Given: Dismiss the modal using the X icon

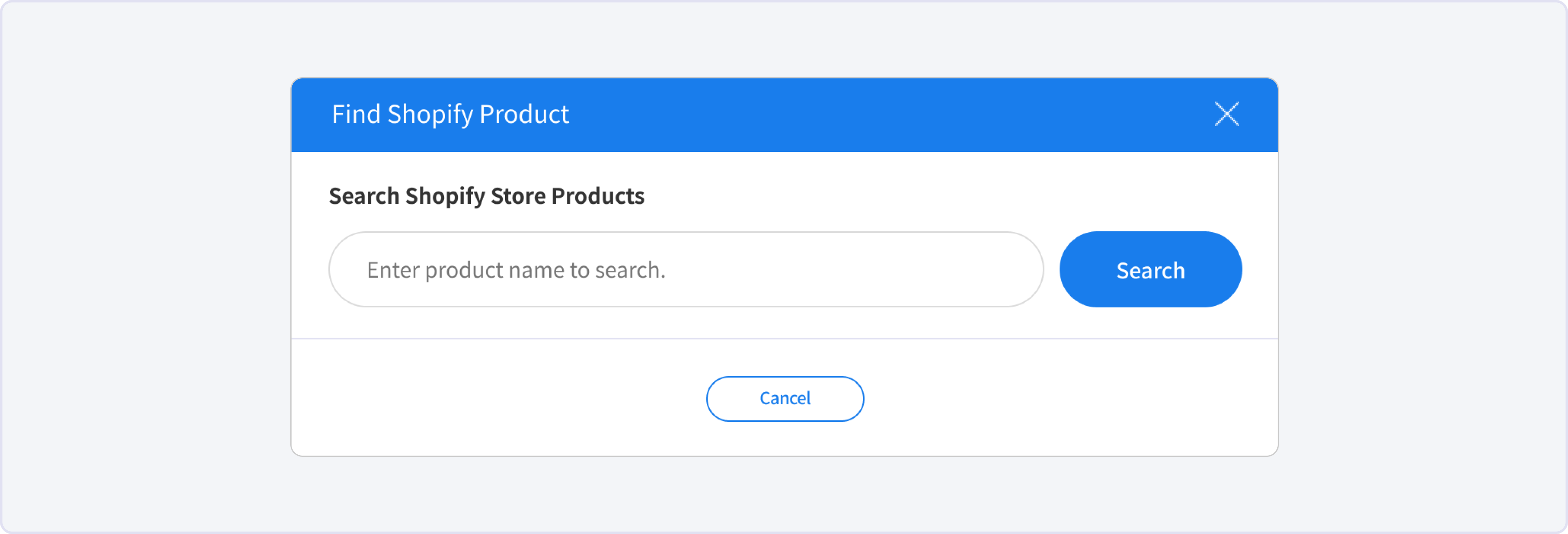Looking at the screenshot, I should click(1227, 114).
